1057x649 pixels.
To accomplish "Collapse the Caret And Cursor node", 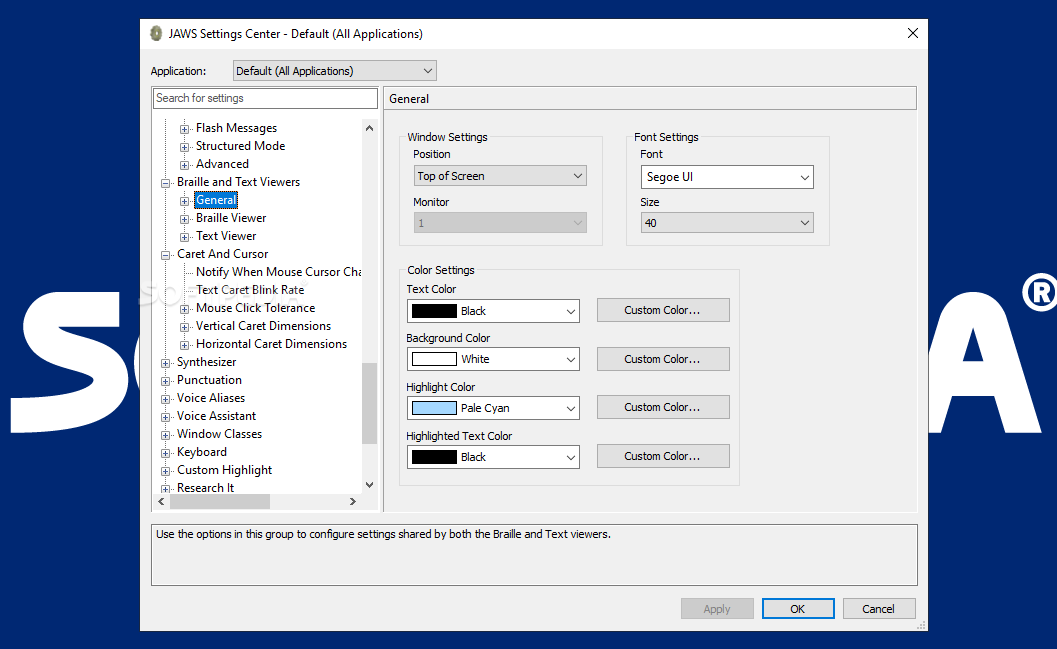I will point(165,255).
